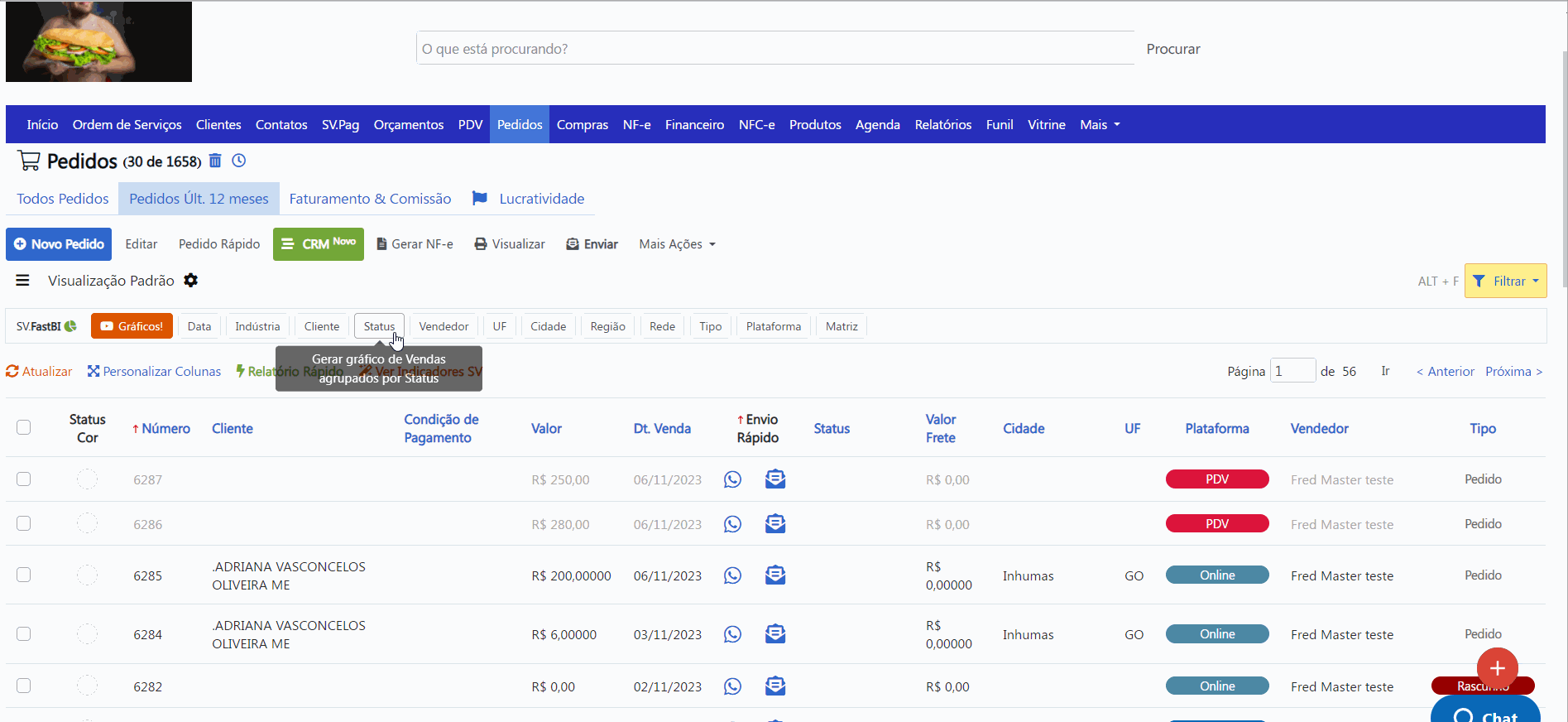Click the Ir page jump button
Viewport: 1568px width, 722px height.
coord(1385,371)
